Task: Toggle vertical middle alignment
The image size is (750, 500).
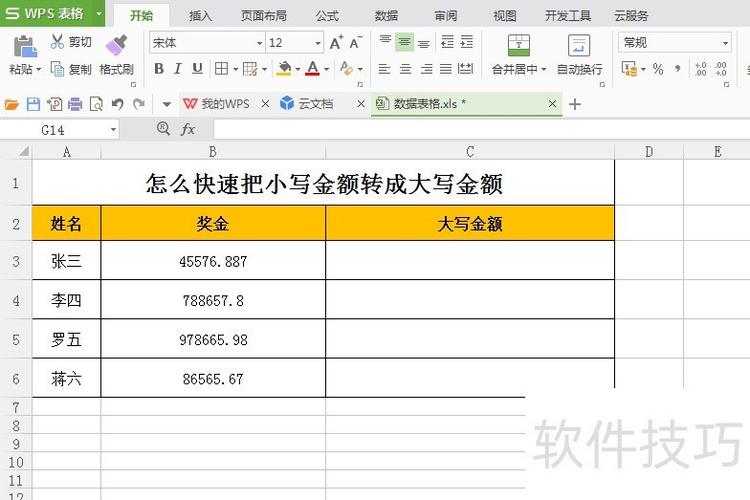Action: pyautogui.click(x=404, y=42)
